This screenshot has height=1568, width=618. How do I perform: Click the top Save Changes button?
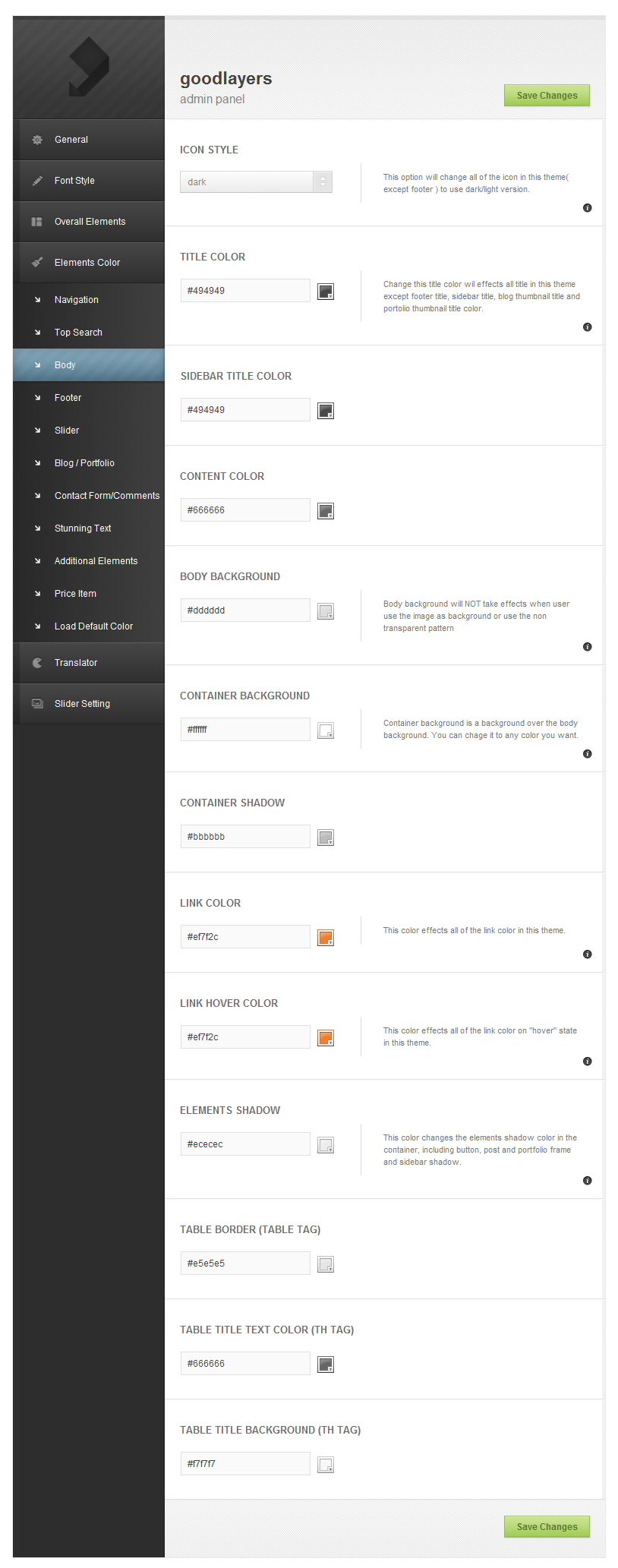547,96
